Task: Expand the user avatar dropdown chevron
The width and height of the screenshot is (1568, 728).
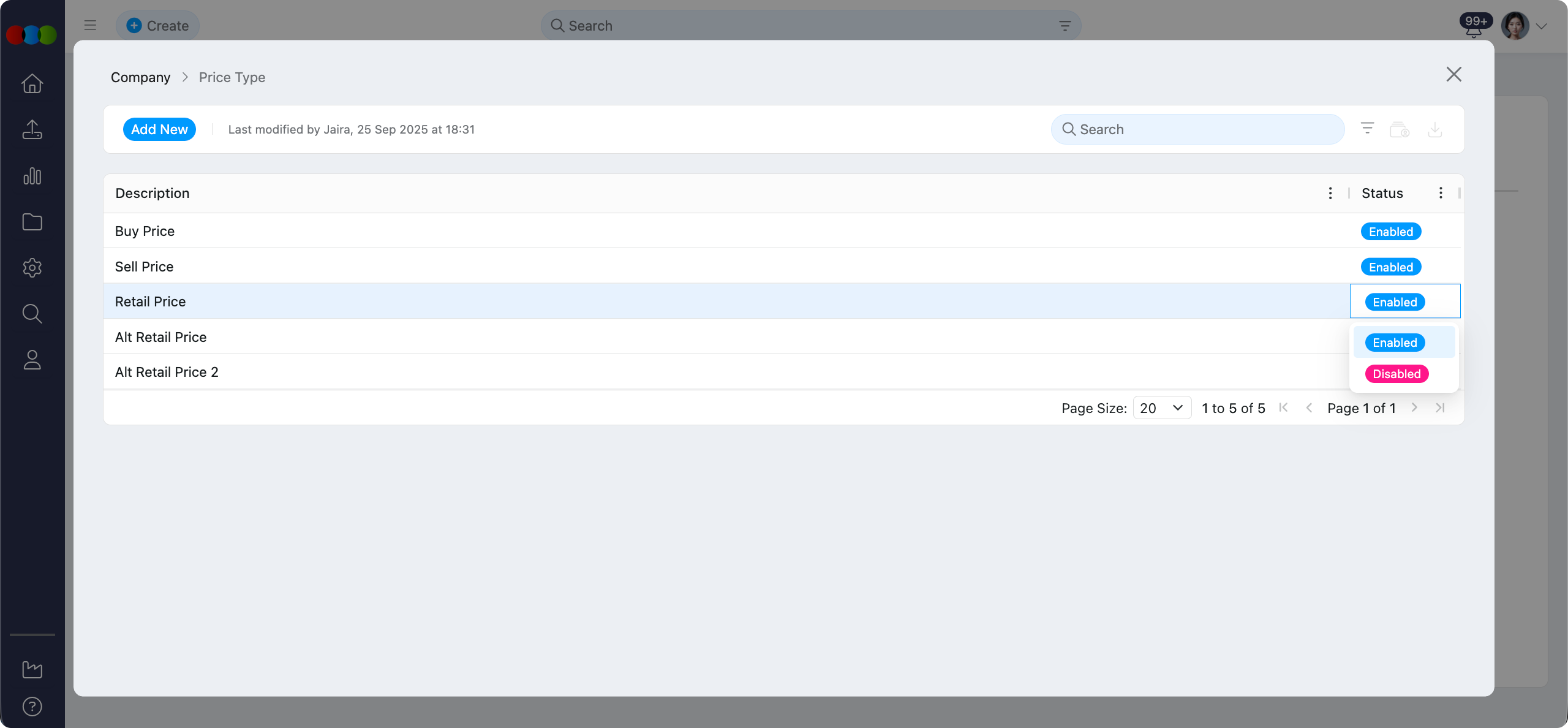Action: coord(1542,26)
